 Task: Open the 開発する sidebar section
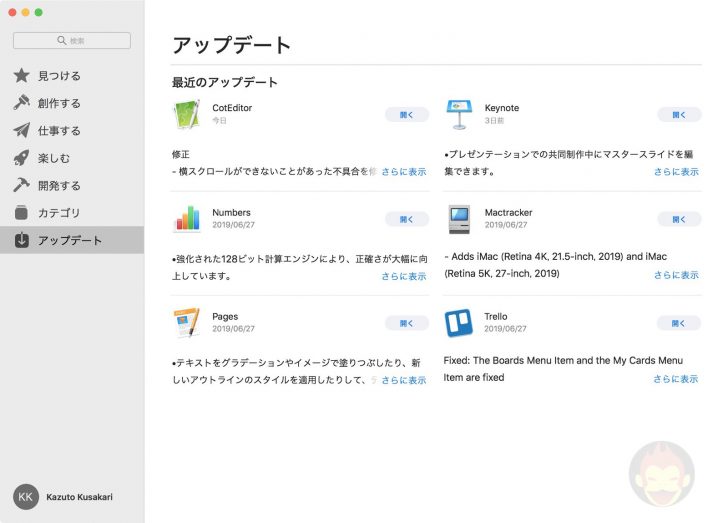(x=72, y=185)
